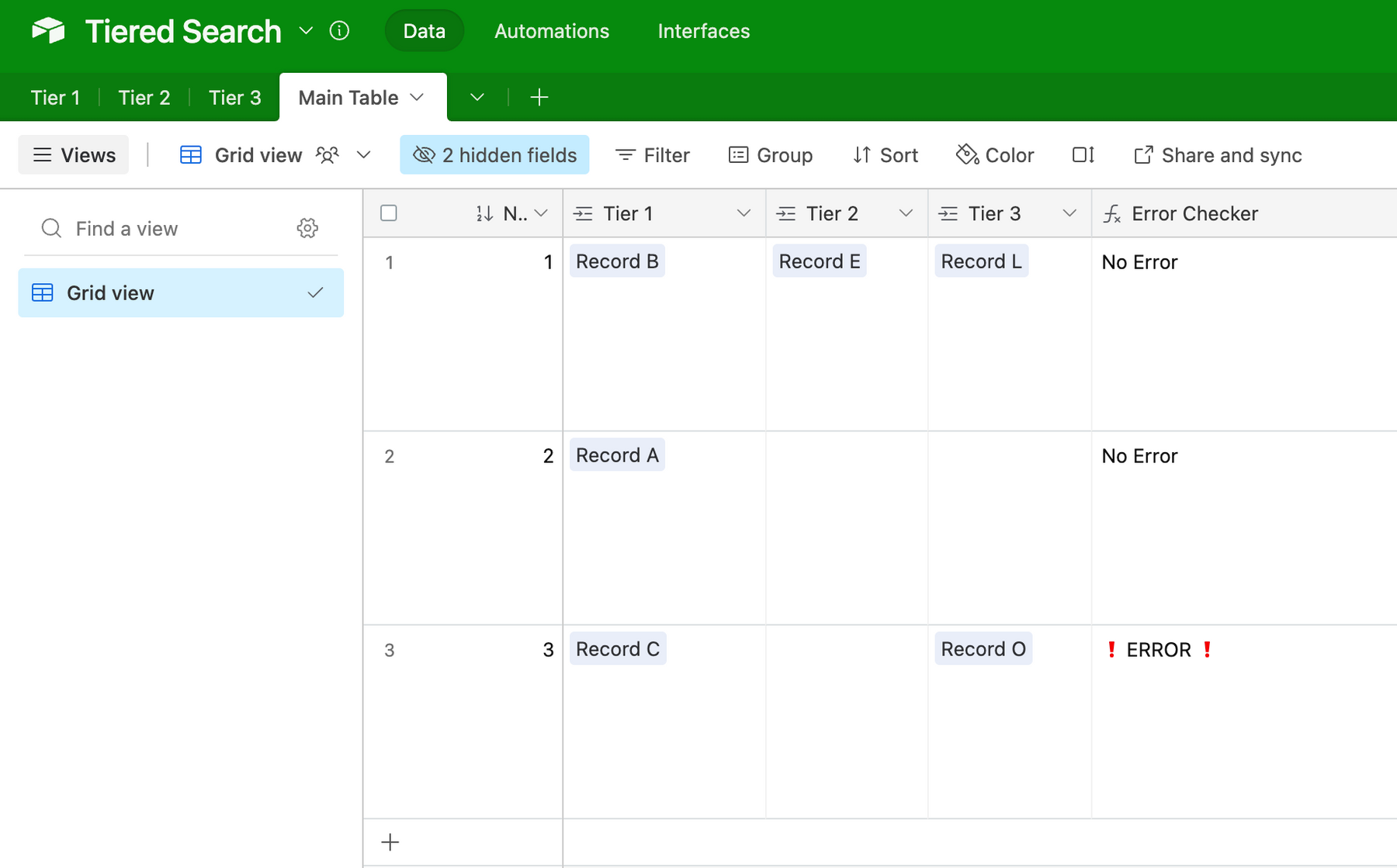1397x868 pixels.
Task: Click the Filter button
Action: 652,155
